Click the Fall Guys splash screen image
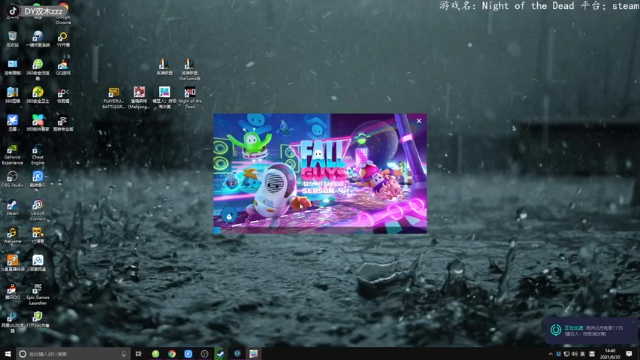 tap(320, 173)
